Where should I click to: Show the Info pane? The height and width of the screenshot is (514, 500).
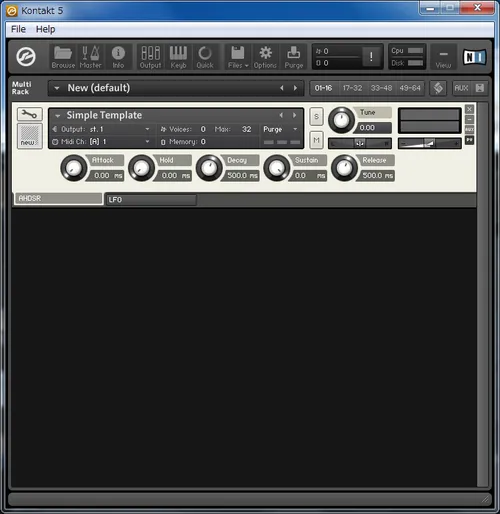click(118, 57)
